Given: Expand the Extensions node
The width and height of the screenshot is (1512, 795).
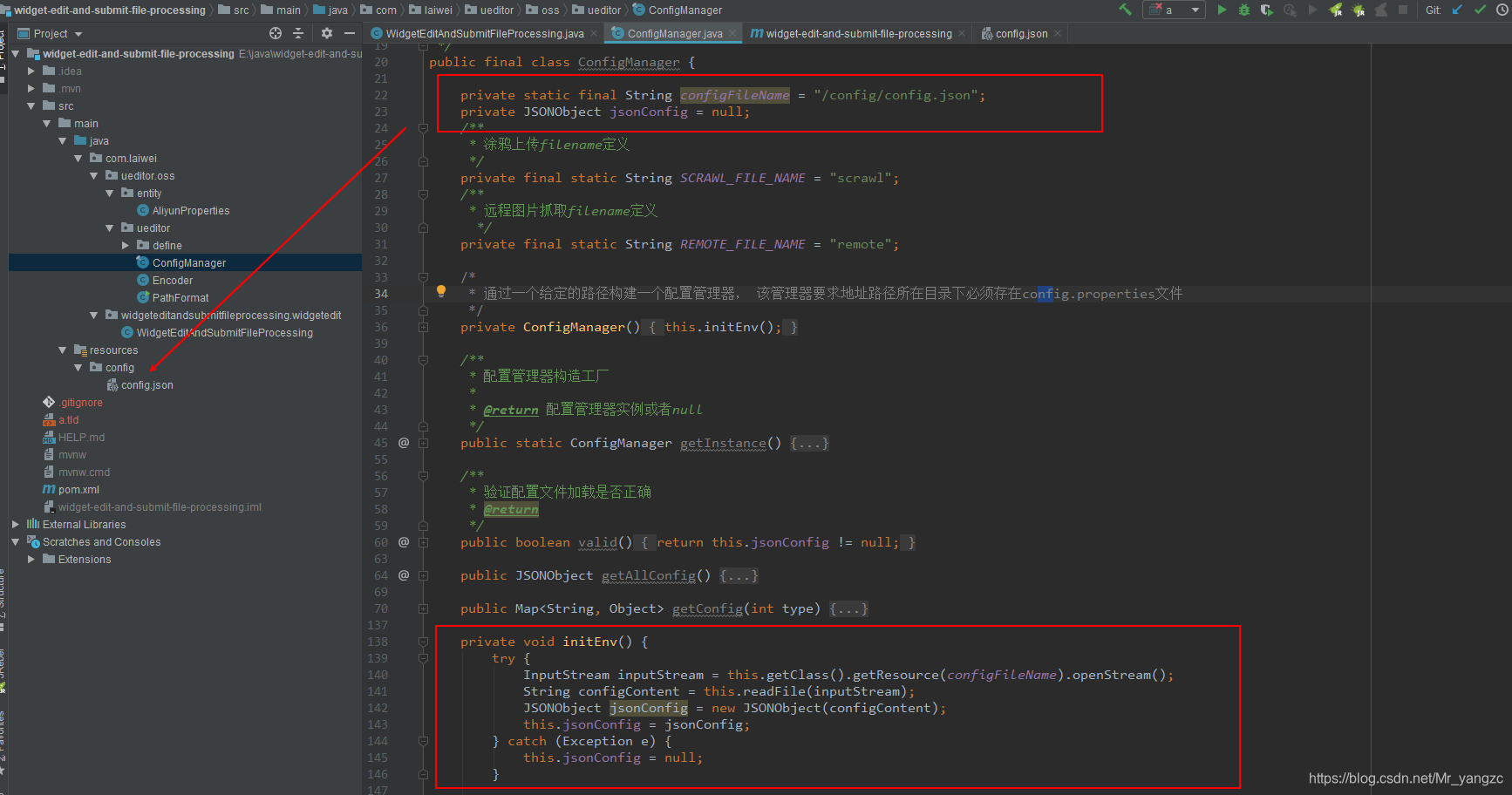Looking at the screenshot, I should point(31,559).
